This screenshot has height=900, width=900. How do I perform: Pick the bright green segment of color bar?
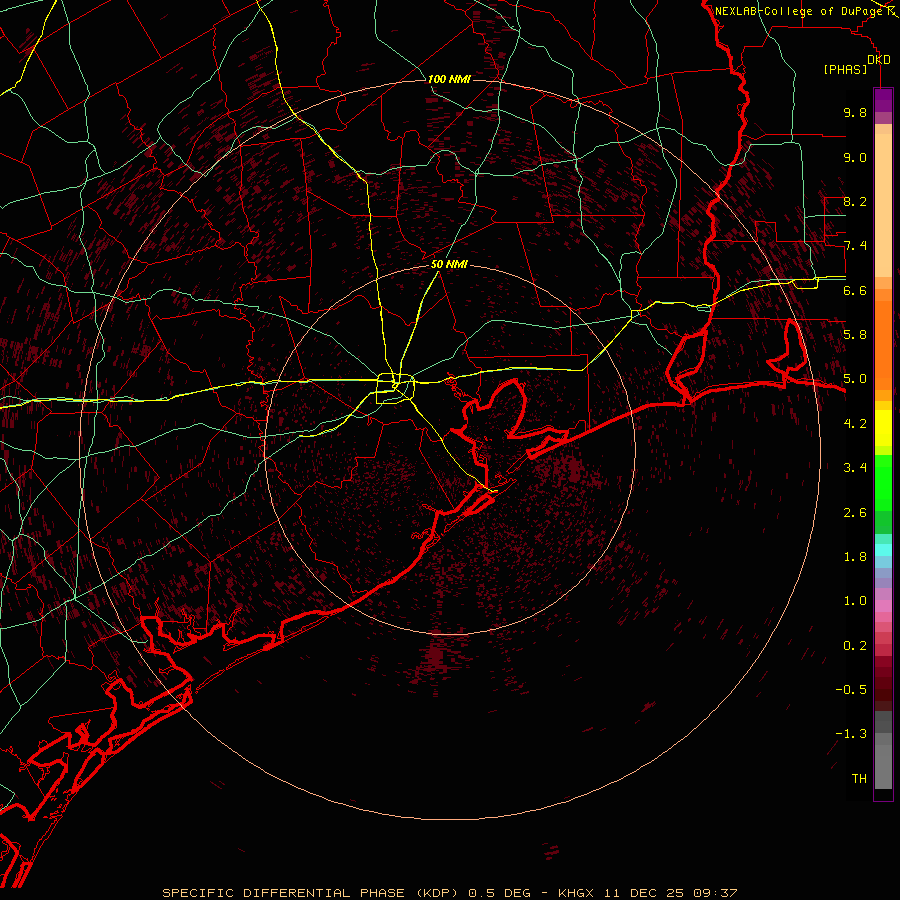click(x=883, y=482)
